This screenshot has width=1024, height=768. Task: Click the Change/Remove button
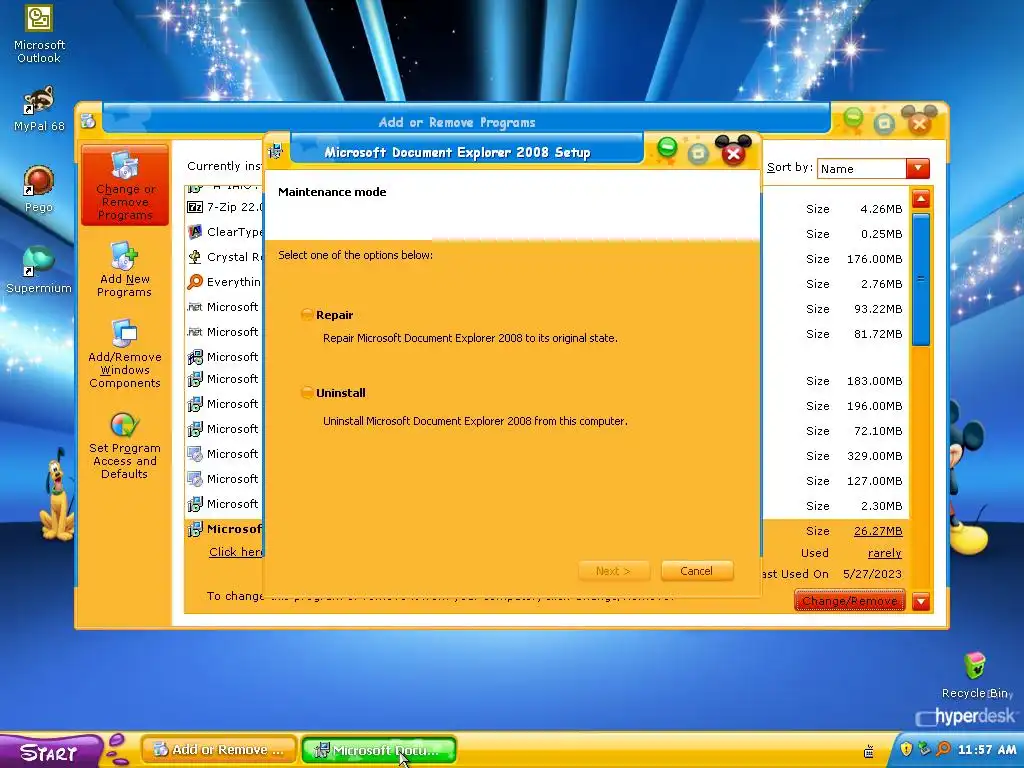click(x=850, y=600)
